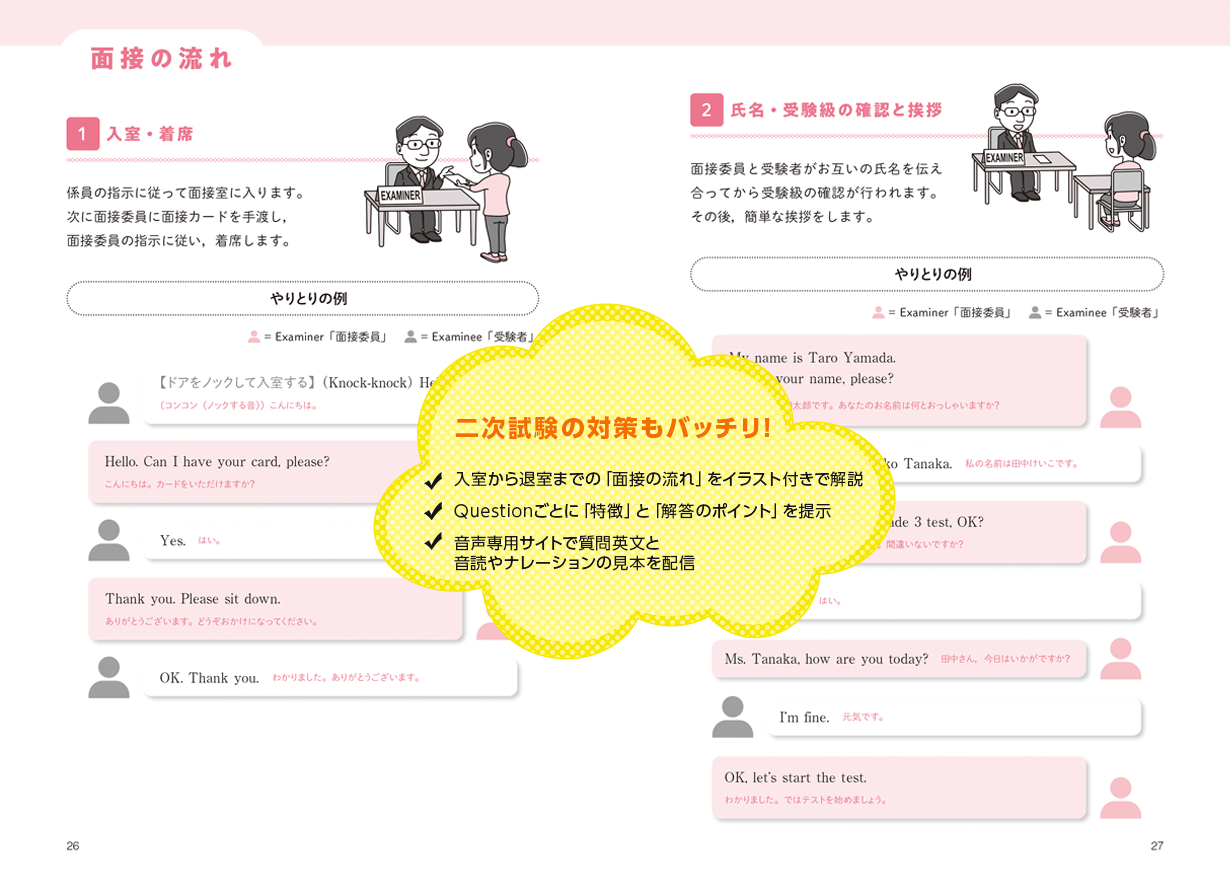Click the 面接の流れ title tab
This screenshot has height=872, width=1230.
pyautogui.click(x=162, y=59)
